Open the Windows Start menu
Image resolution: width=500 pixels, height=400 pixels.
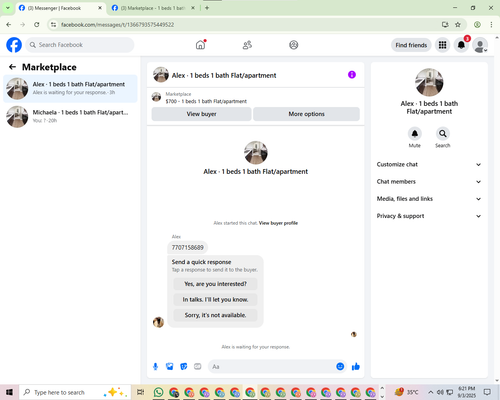point(9,392)
